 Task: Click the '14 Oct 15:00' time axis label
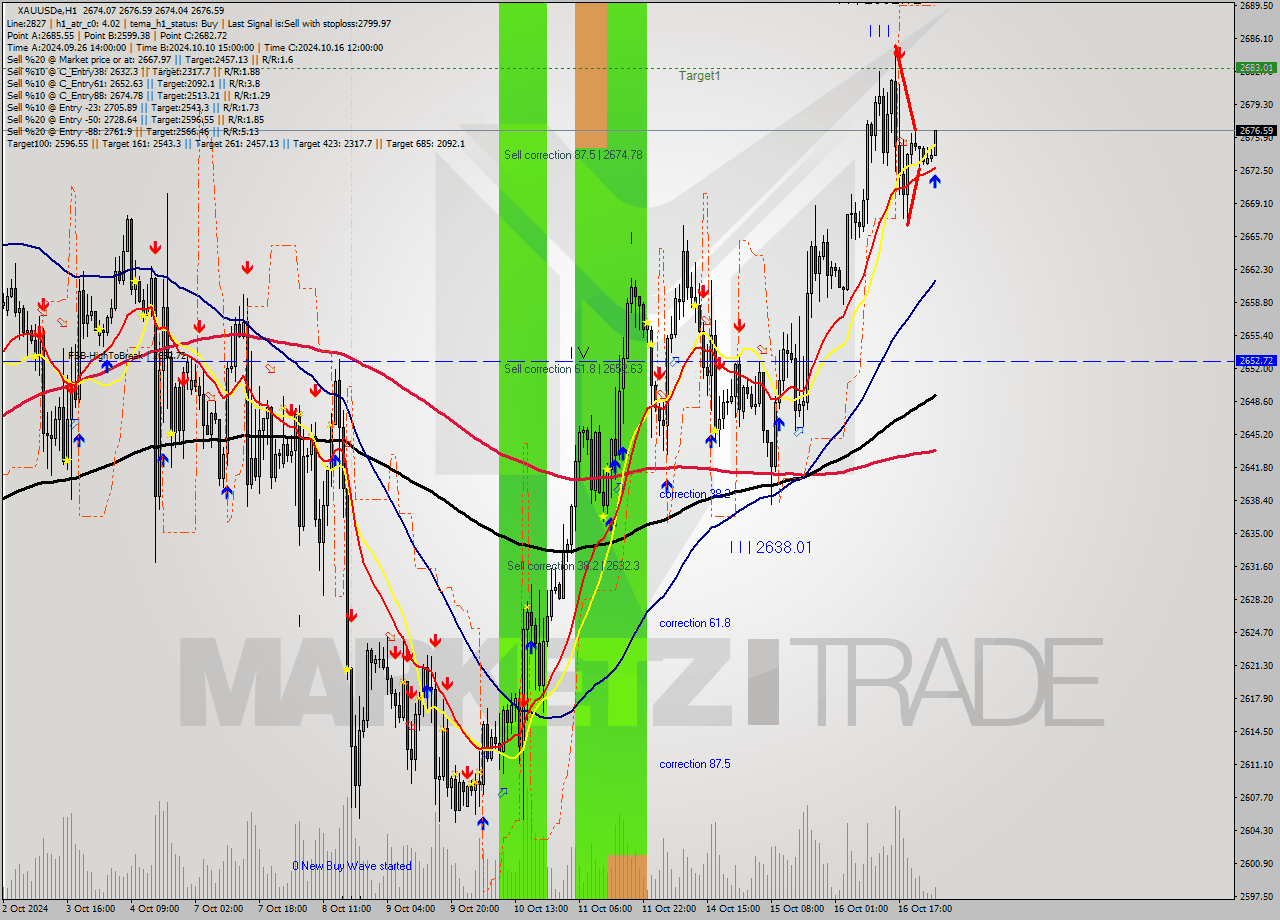[732, 909]
